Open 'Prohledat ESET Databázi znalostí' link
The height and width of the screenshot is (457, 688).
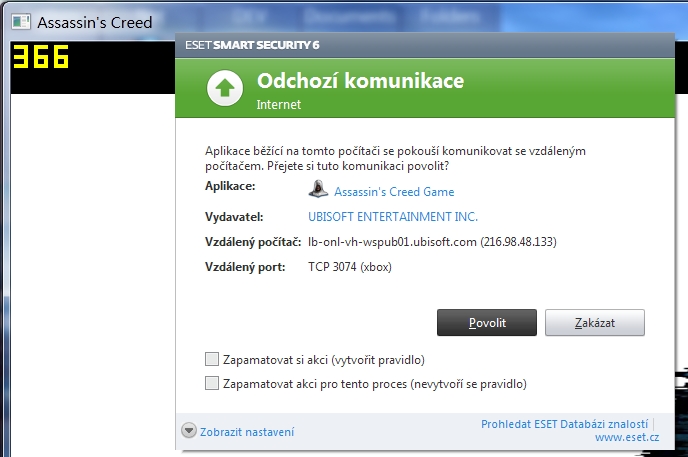[564, 424]
